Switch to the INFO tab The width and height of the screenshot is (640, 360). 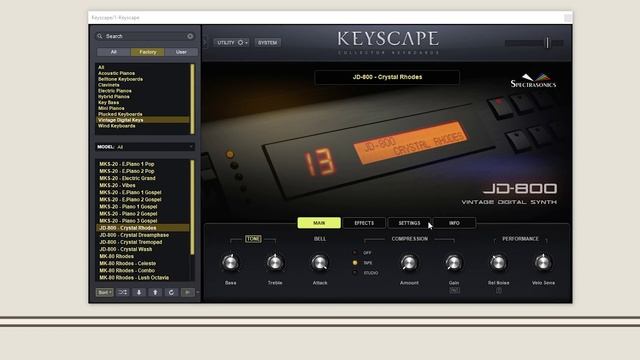click(x=454, y=223)
